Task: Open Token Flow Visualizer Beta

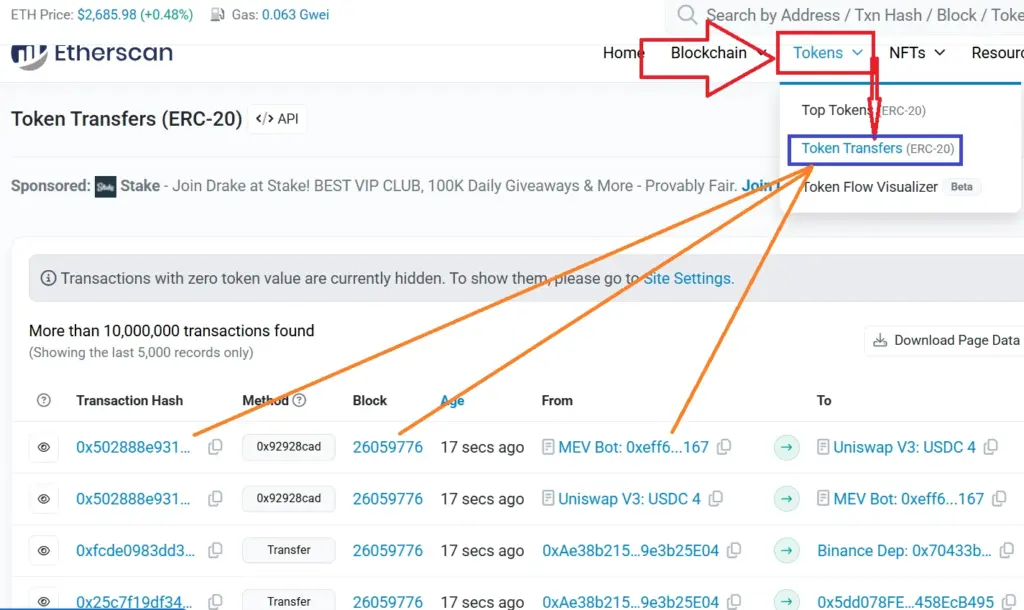Action: pyautogui.click(x=889, y=187)
